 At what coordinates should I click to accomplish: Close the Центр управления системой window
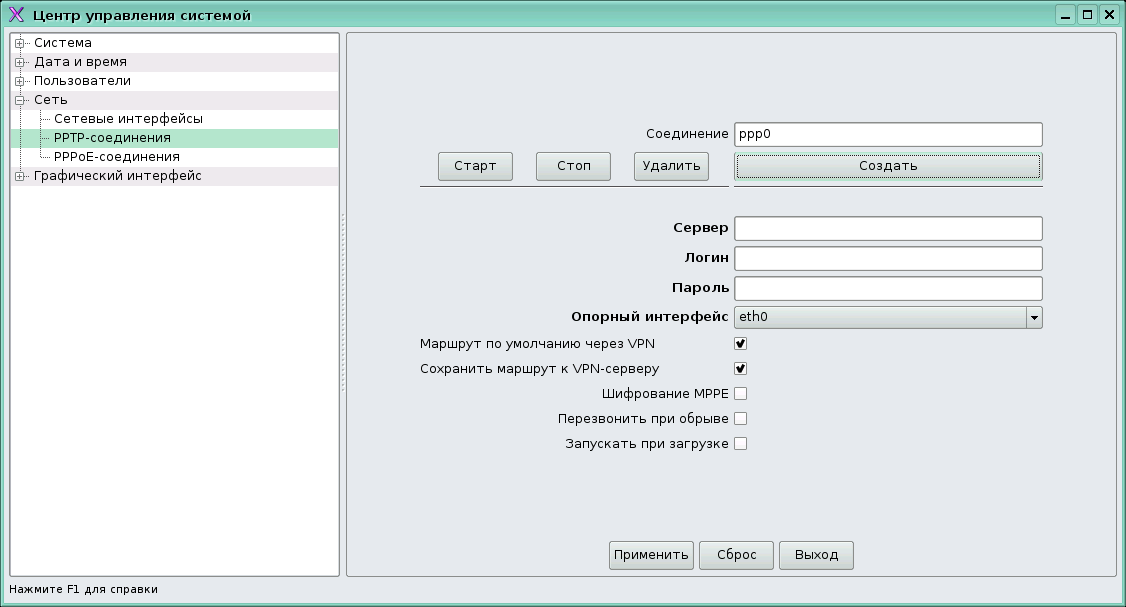tap(1109, 15)
